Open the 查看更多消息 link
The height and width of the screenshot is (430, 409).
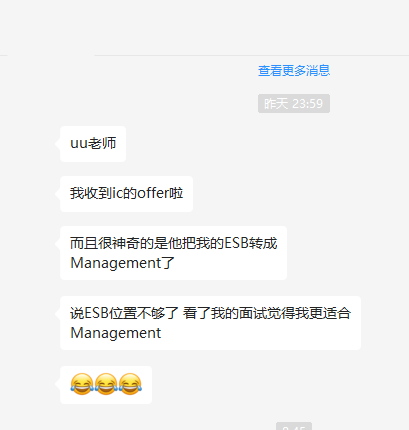294,71
